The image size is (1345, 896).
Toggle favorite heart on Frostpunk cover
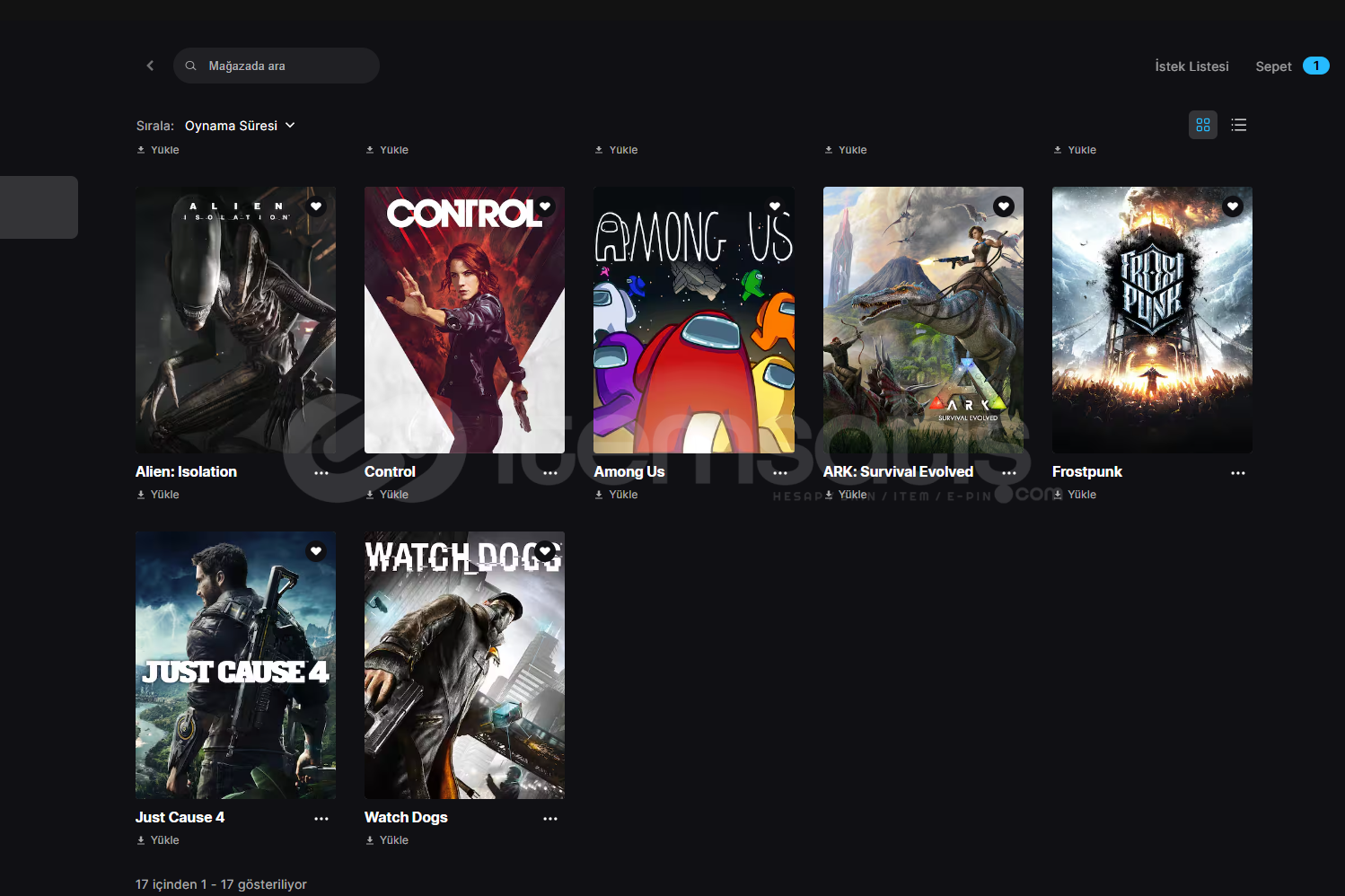[1233, 206]
